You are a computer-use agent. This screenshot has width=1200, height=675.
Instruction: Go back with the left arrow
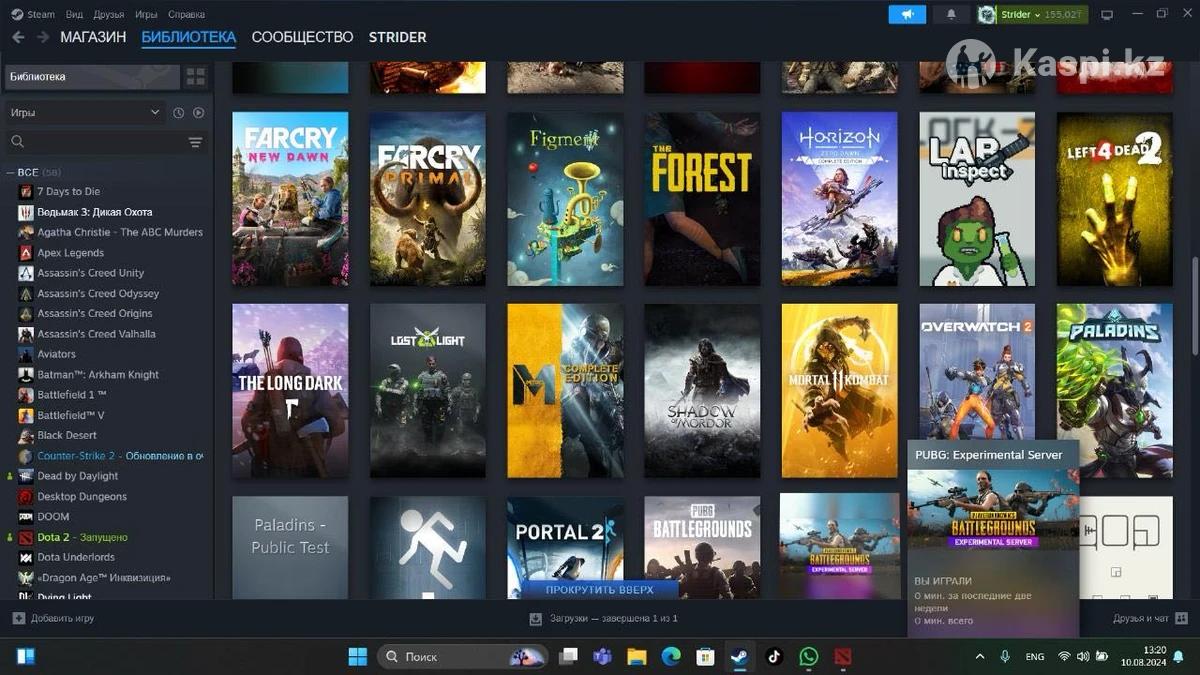(17, 37)
